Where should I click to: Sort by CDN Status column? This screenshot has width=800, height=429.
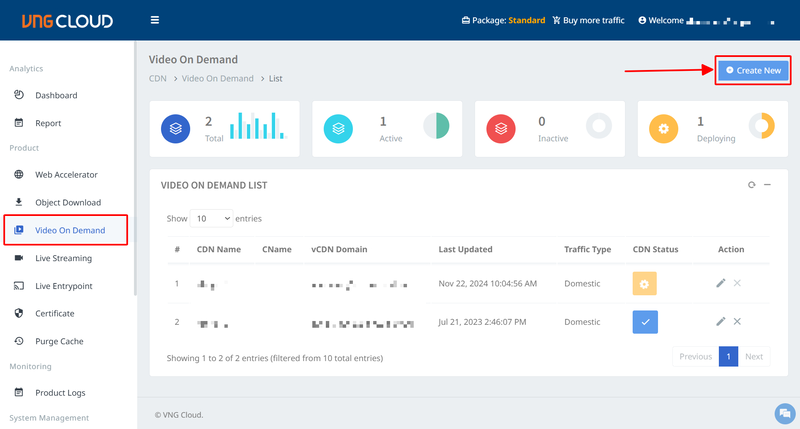pos(656,249)
